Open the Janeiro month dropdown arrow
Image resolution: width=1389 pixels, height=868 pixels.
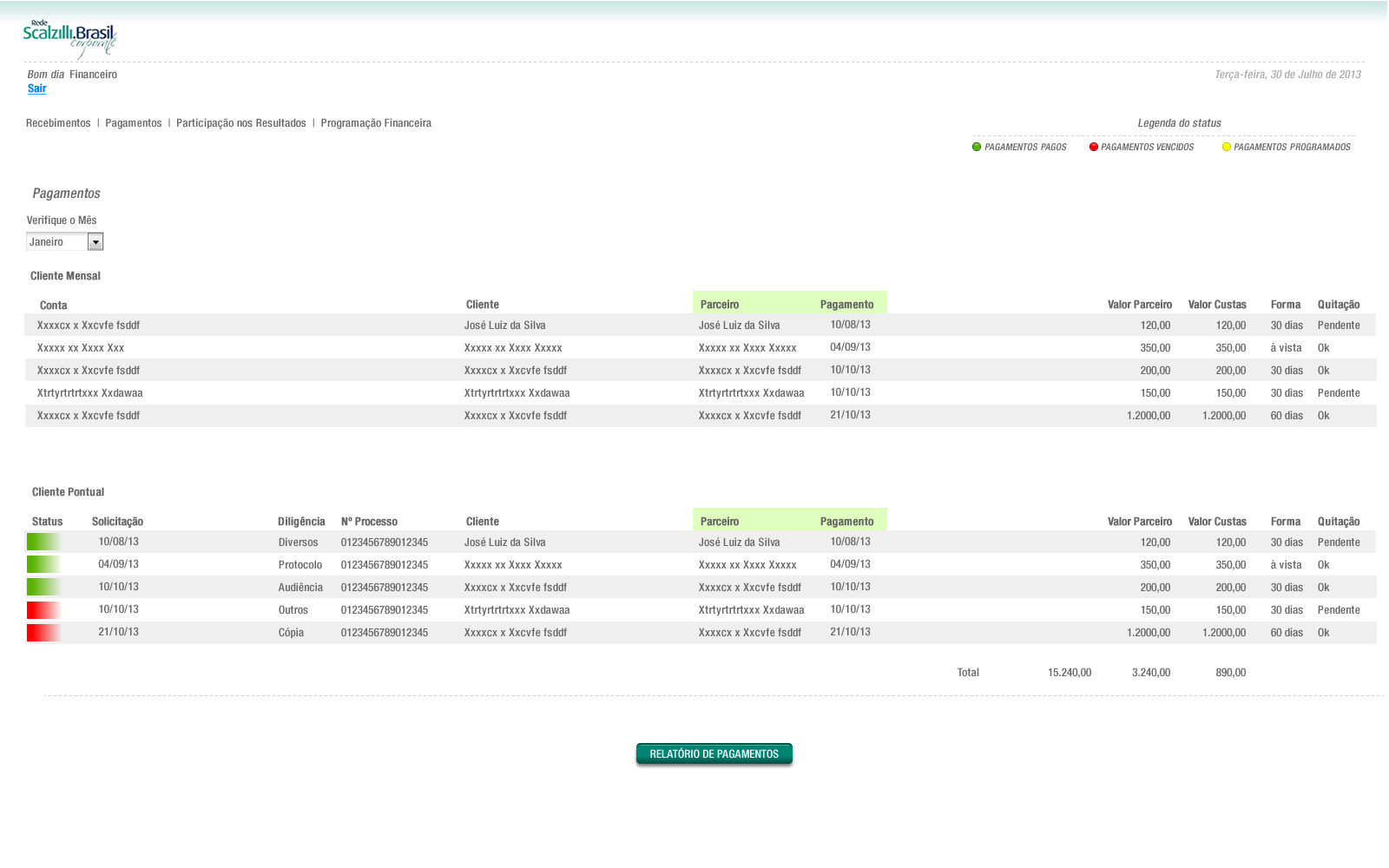[95, 242]
